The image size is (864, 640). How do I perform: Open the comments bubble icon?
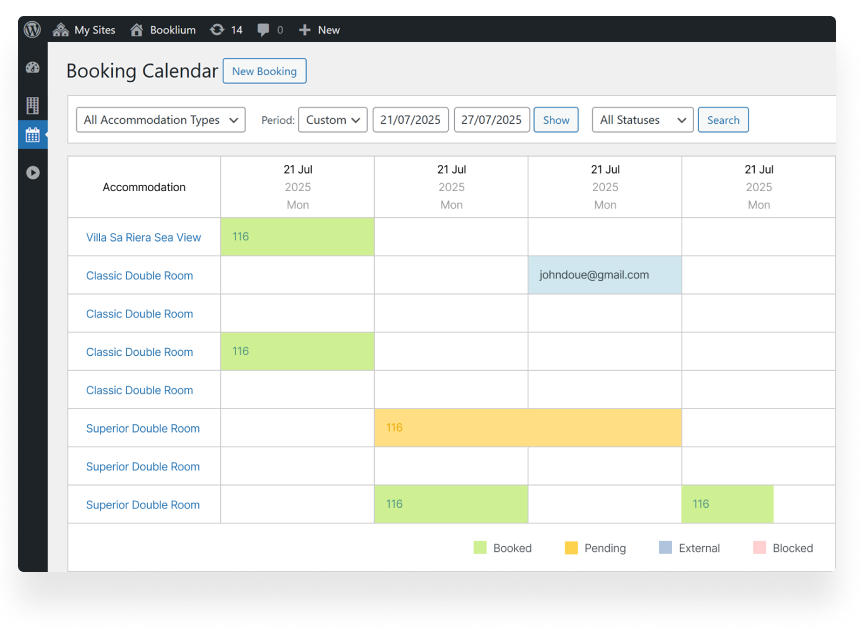(x=263, y=30)
